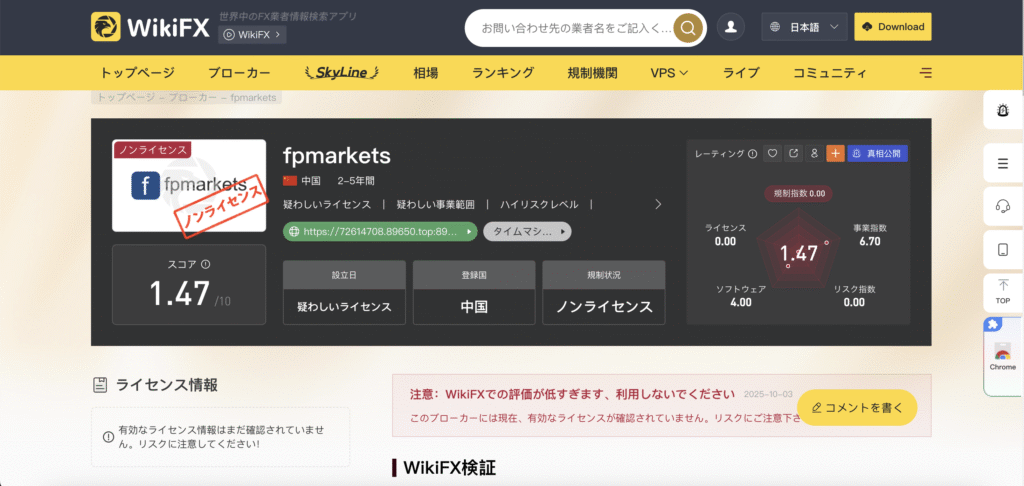
Task: Open the broker website URL link
Action: pos(380,231)
